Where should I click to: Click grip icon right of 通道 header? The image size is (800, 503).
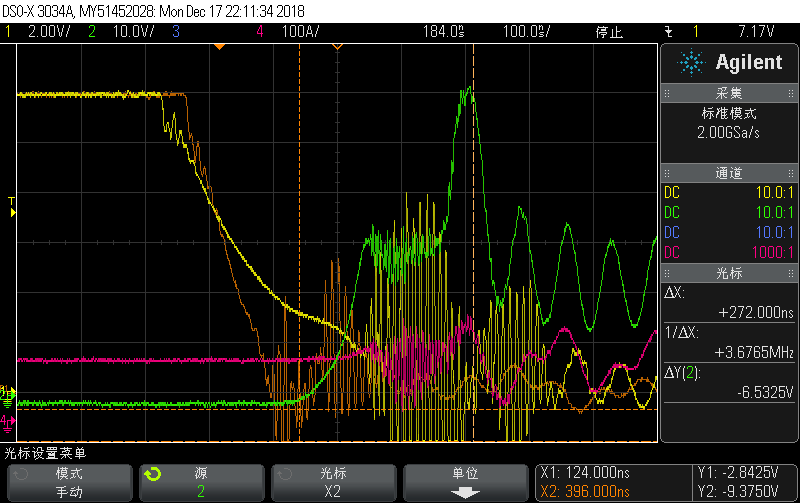click(791, 173)
